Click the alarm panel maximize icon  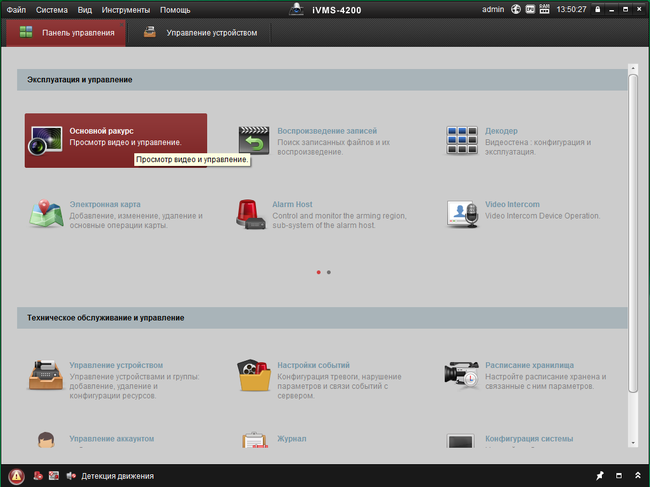[619, 475]
